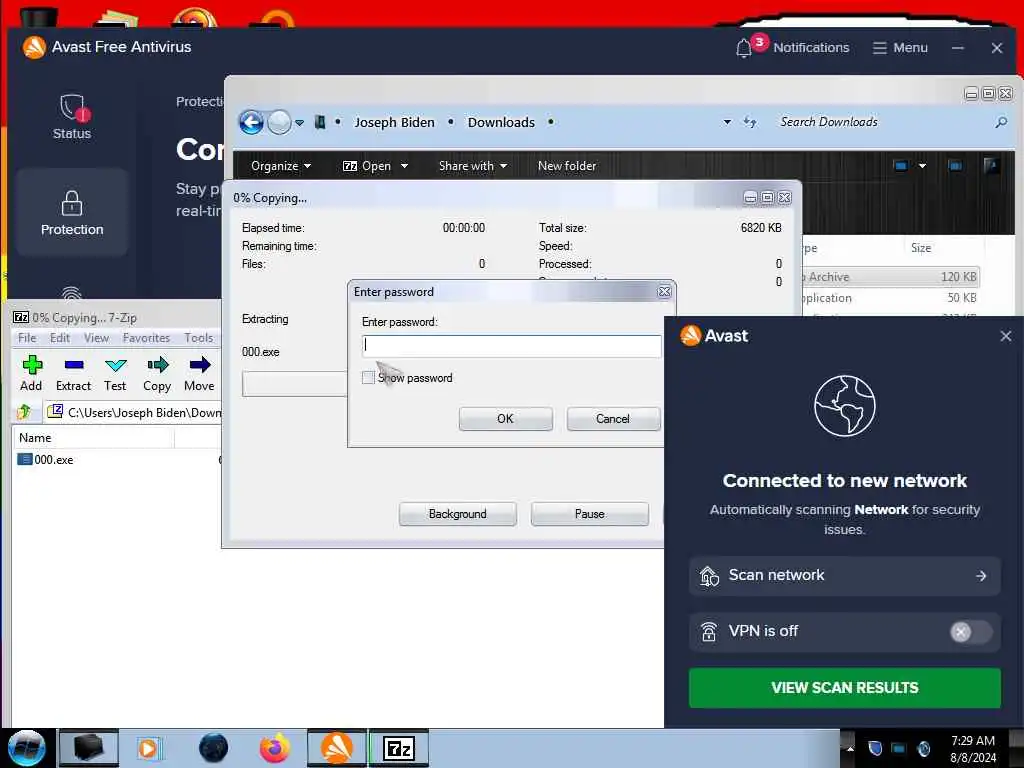Screen dimensions: 1024x768
Task: Expand the Open dropdown arrow
Action: (404, 166)
